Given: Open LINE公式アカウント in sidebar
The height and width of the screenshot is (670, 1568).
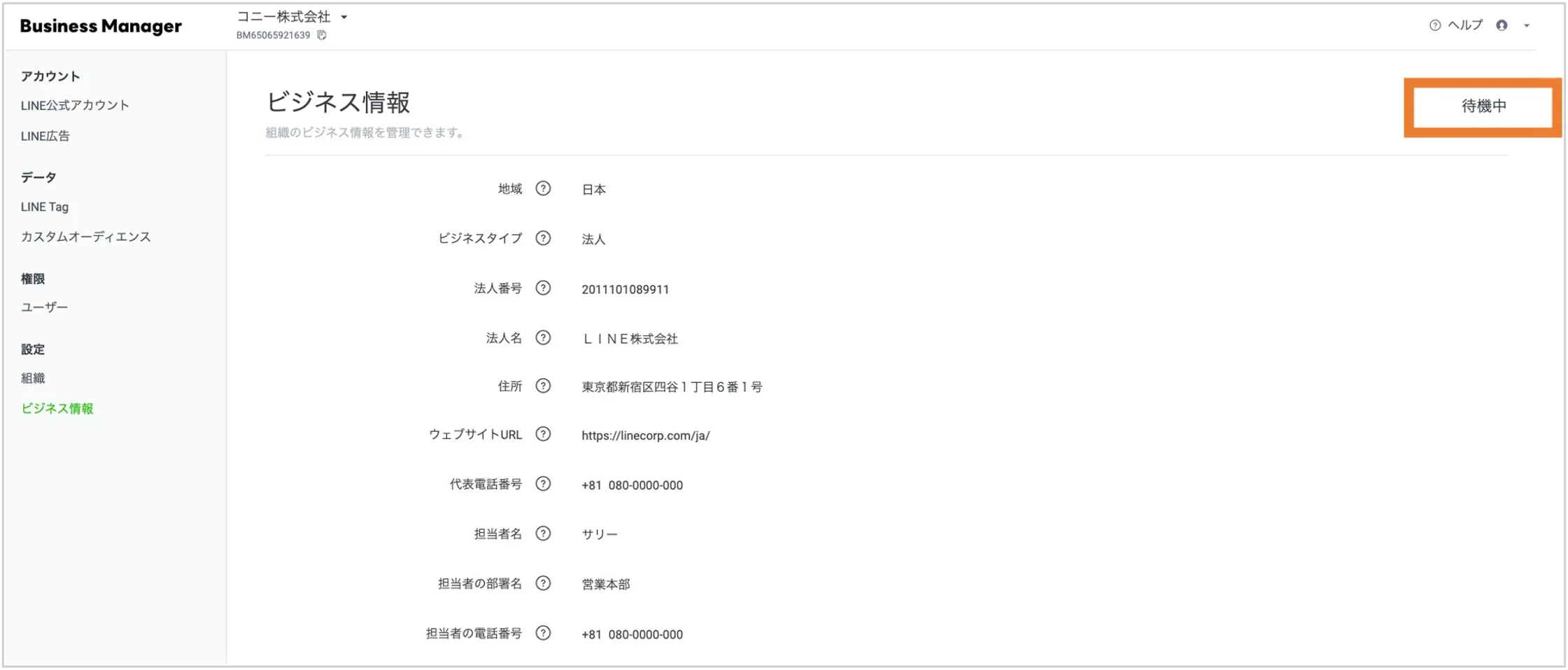Looking at the screenshot, I should (x=75, y=105).
